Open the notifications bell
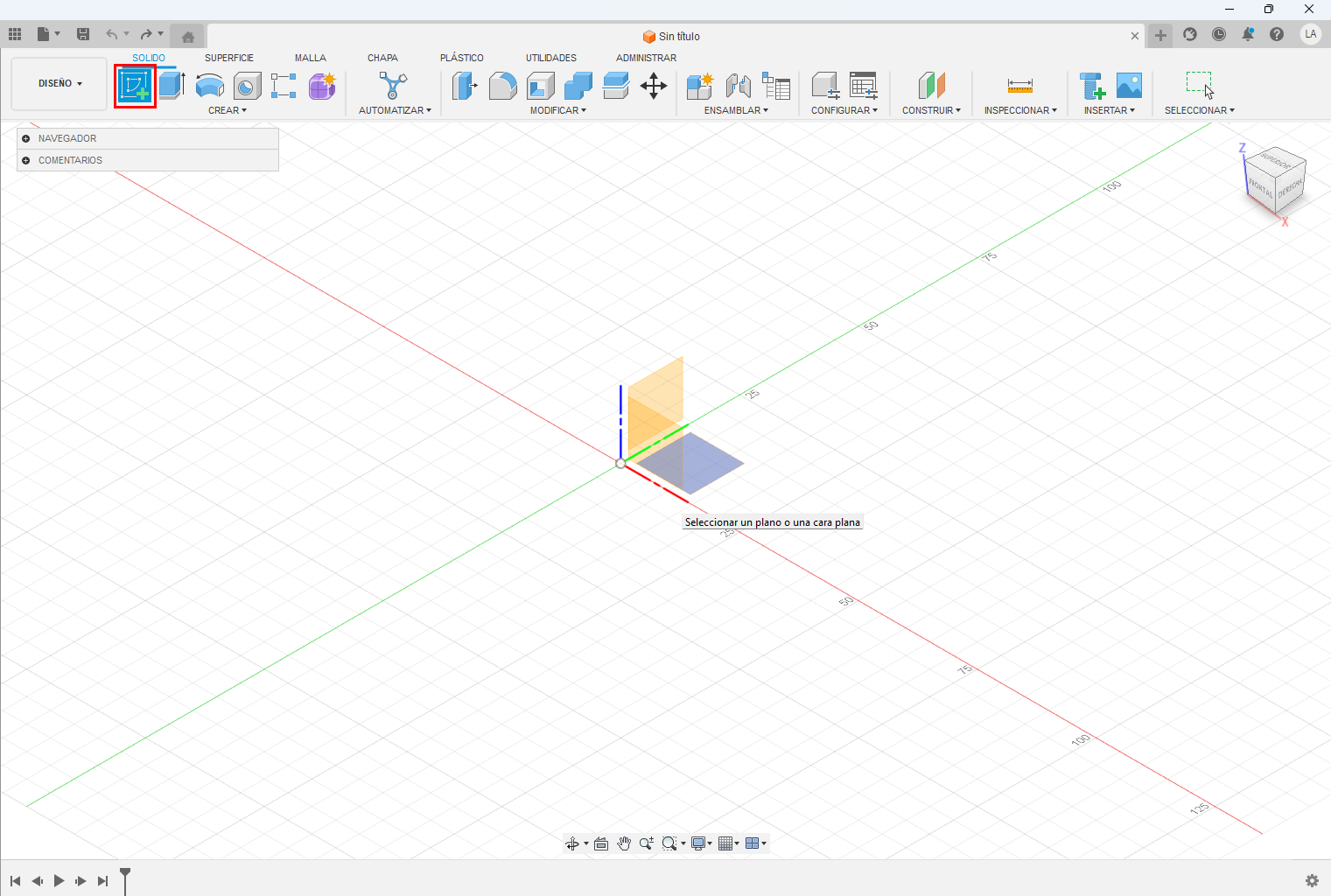The width and height of the screenshot is (1331, 896). click(1248, 34)
